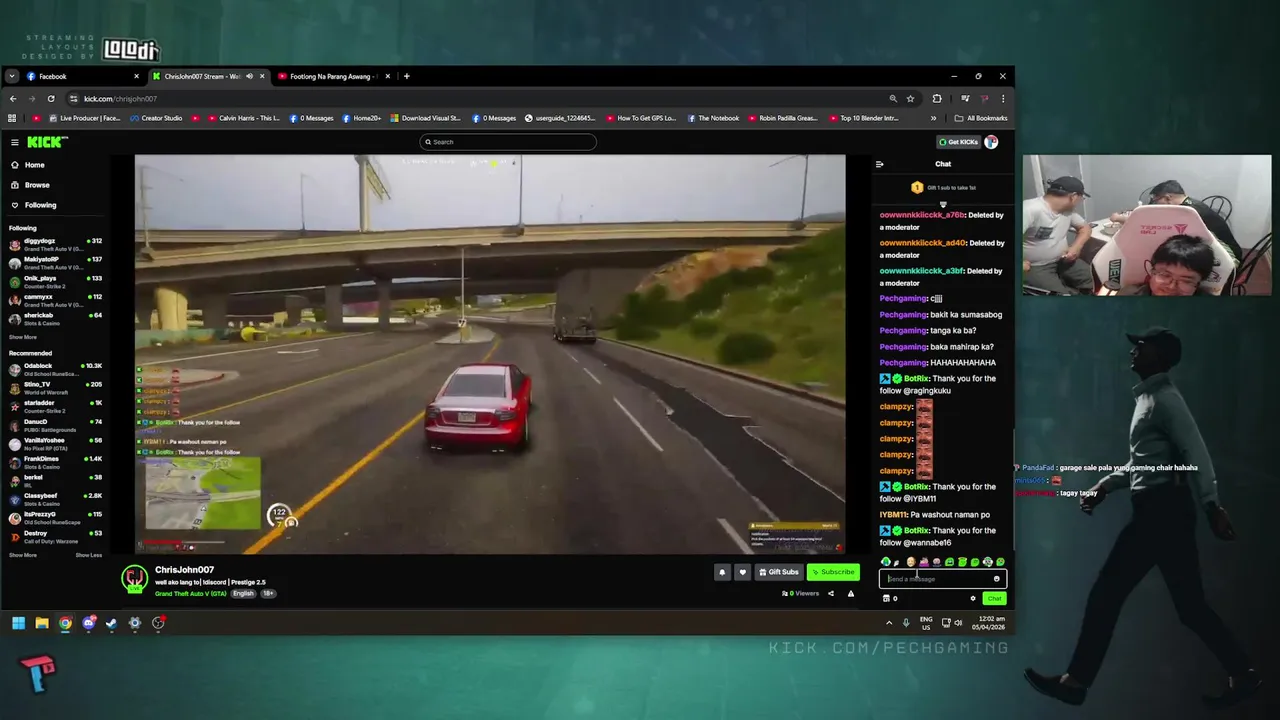This screenshot has height=720, width=1280.
Task: Switch to Footlong Na Parang Aswang tab
Action: tap(333, 76)
